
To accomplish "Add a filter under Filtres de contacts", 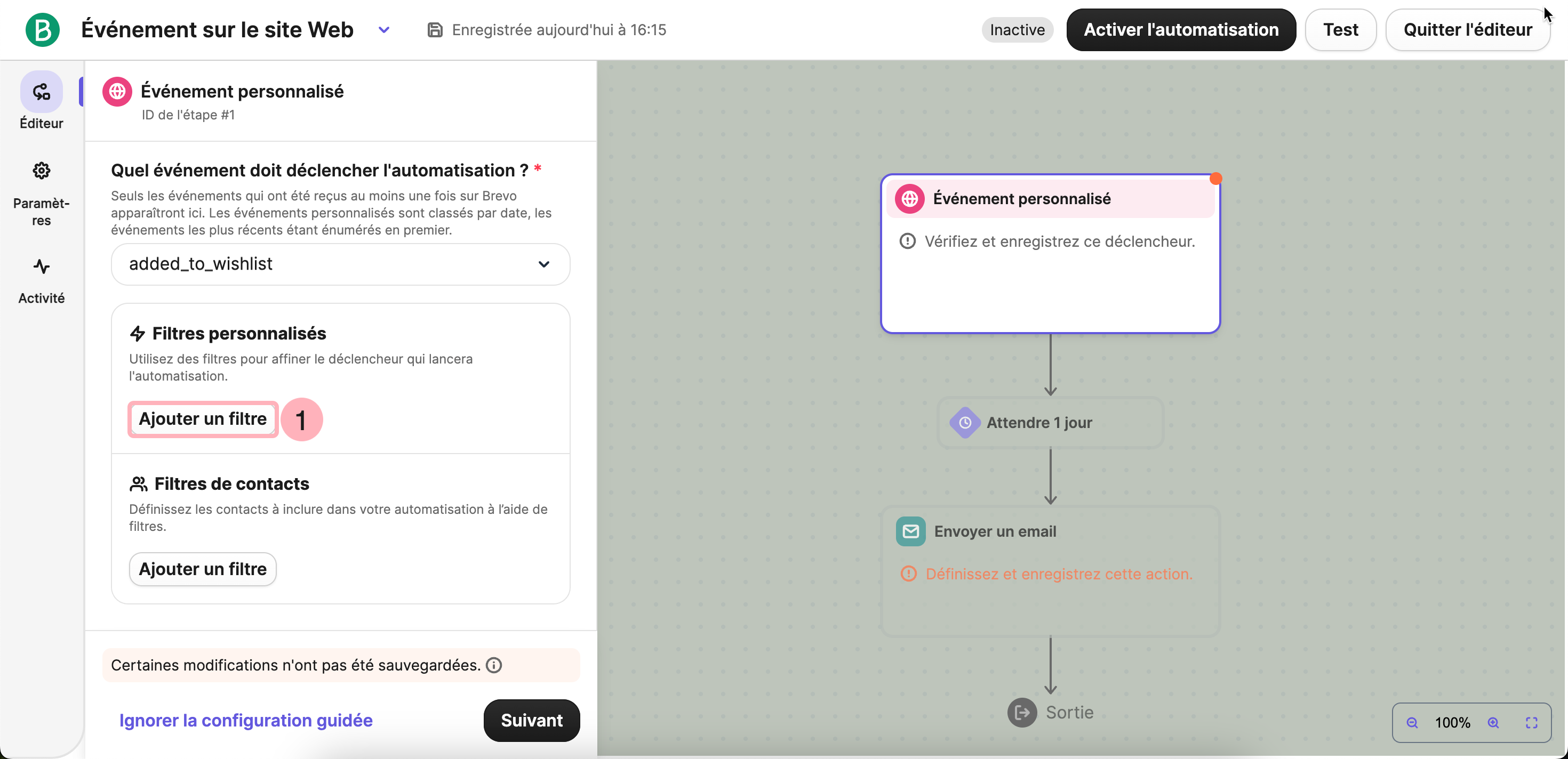I will tap(203, 569).
